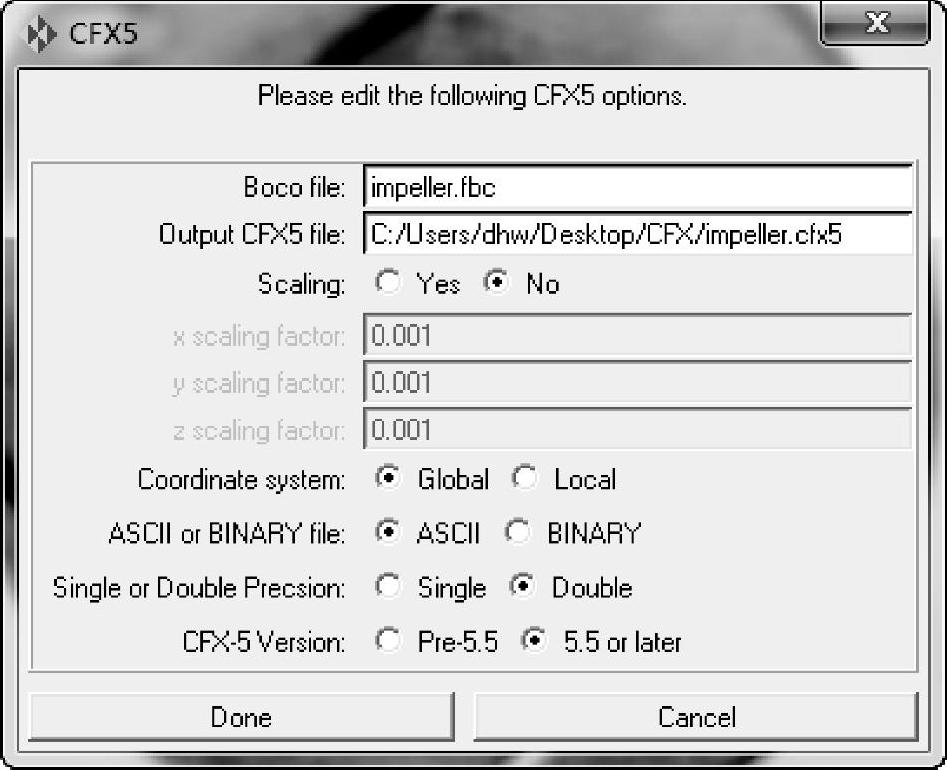Select BINARY file format

518,531
